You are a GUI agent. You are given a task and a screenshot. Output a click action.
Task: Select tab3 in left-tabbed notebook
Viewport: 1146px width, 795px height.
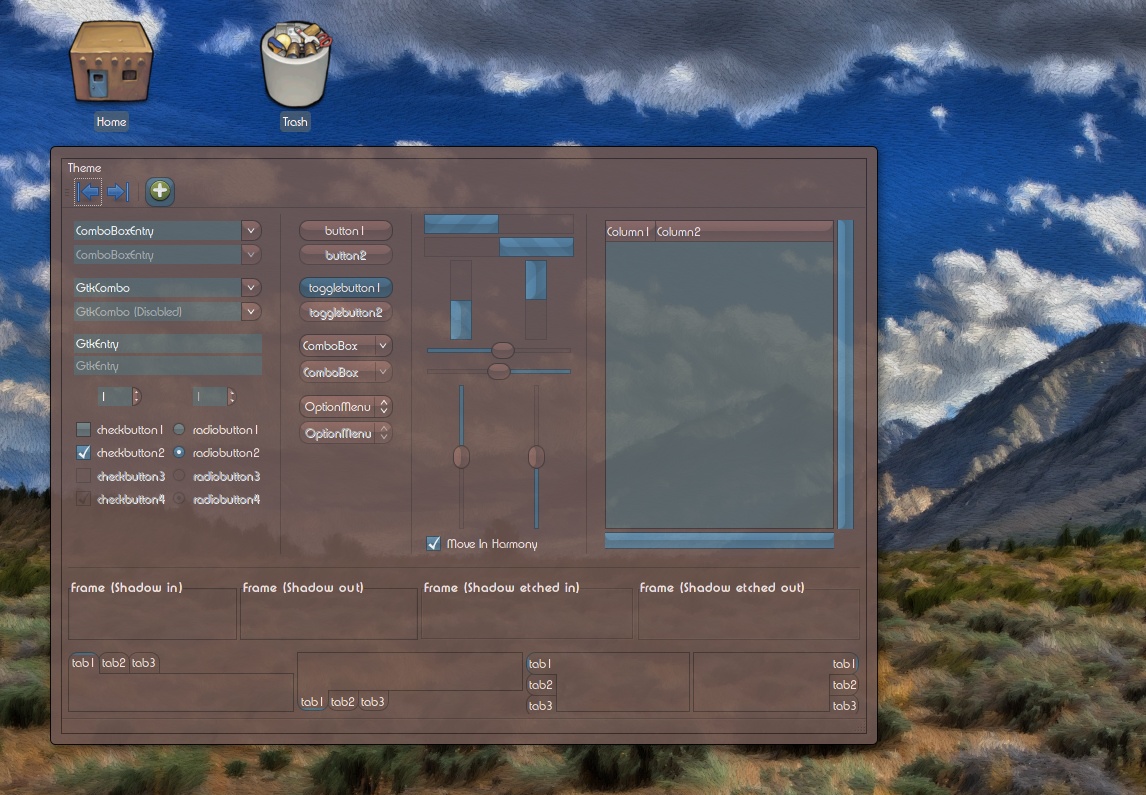(x=540, y=705)
